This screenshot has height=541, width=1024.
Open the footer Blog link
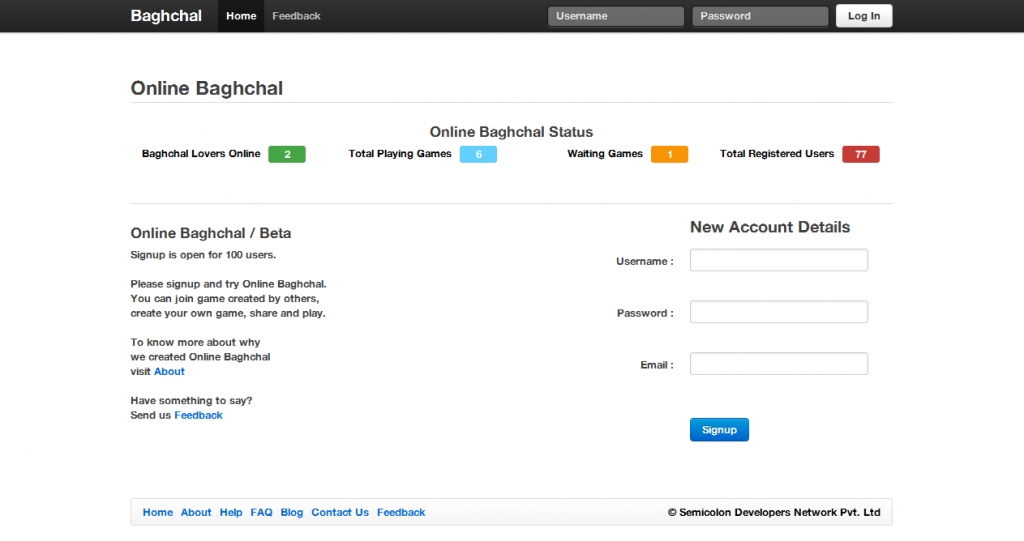292,512
